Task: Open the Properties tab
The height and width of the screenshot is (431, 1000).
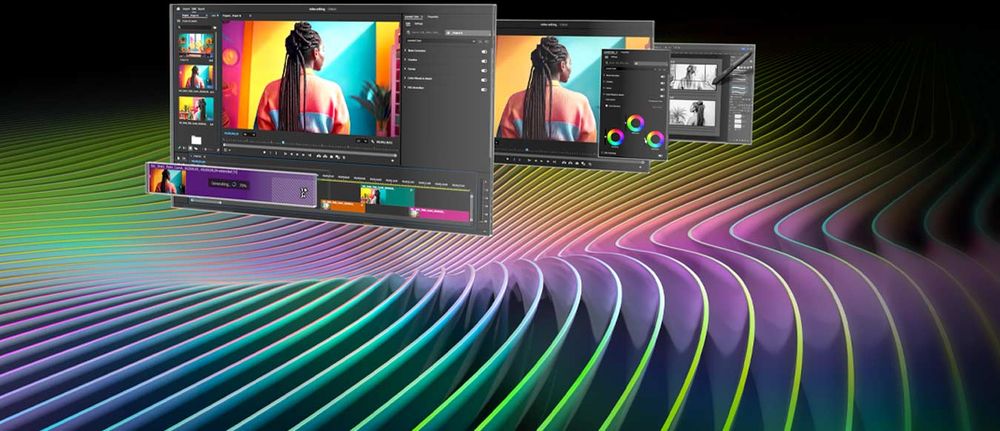Action: [x=433, y=17]
